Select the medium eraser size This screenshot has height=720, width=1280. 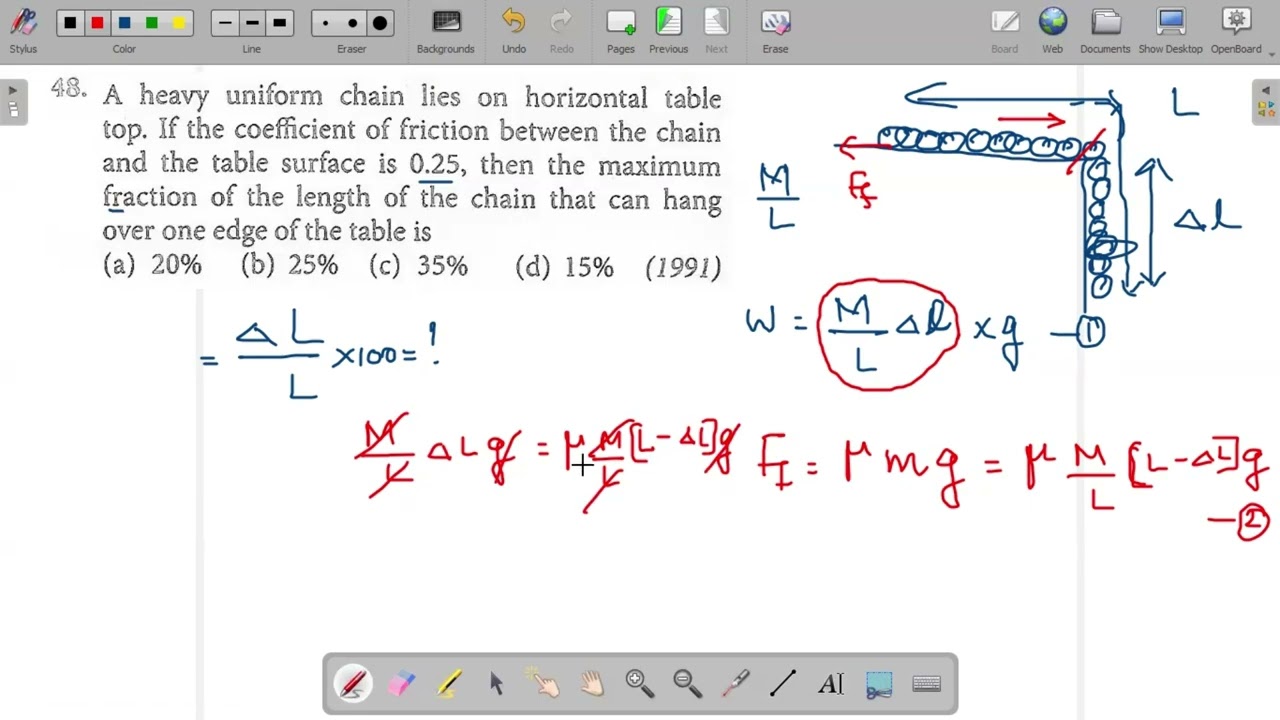[352, 23]
